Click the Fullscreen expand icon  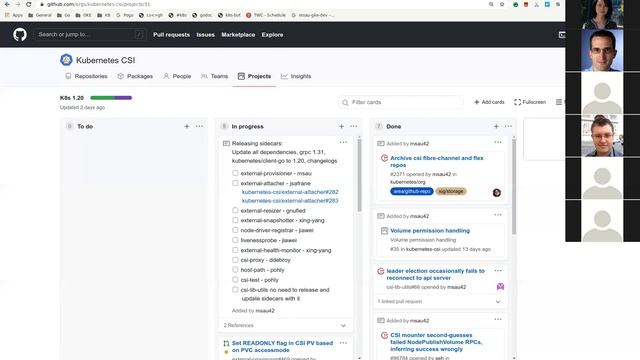[x=518, y=102]
